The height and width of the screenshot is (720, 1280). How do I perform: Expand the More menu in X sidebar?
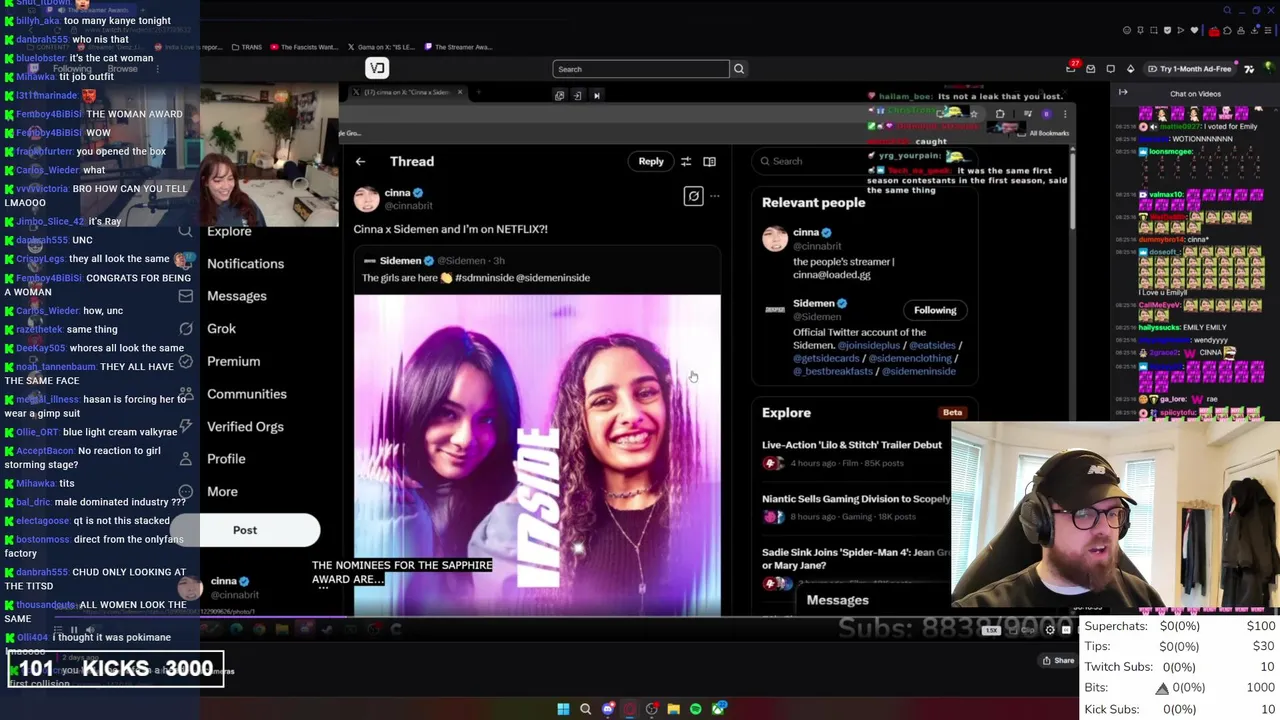222,491
